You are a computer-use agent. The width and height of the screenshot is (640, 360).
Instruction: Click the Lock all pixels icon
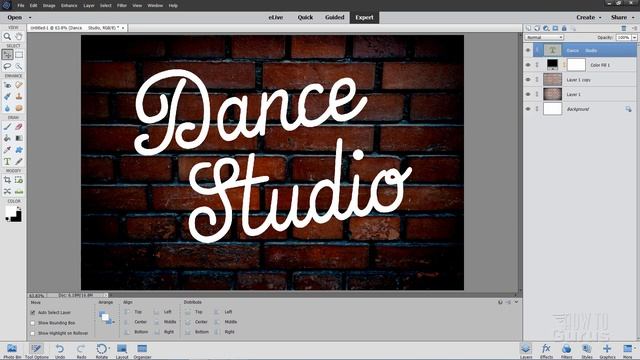[x=564, y=28]
